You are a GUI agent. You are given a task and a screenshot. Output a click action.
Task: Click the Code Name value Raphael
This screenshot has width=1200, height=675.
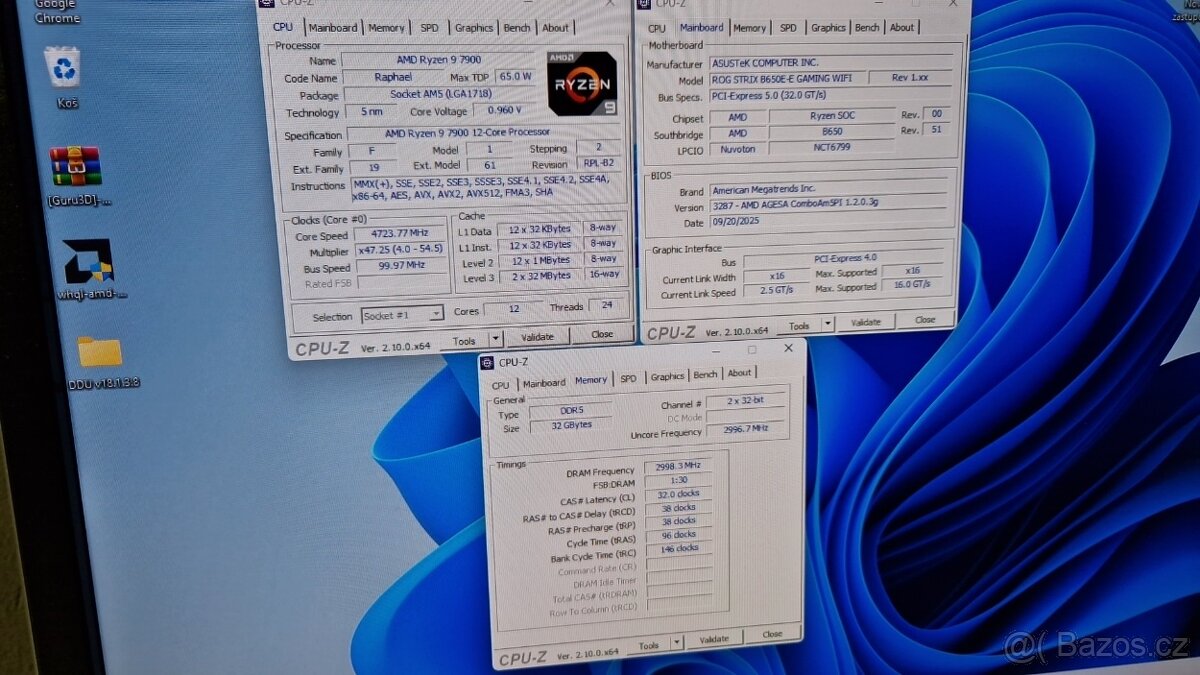[392, 77]
